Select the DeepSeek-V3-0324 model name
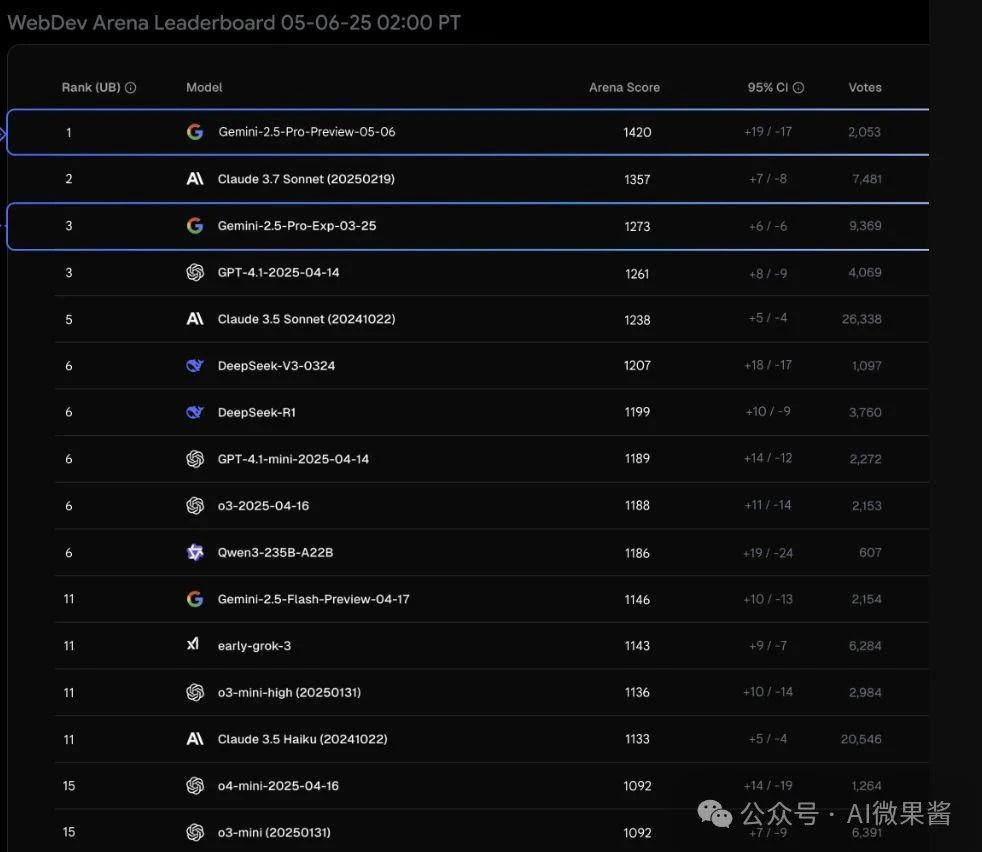 [x=276, y=366]
